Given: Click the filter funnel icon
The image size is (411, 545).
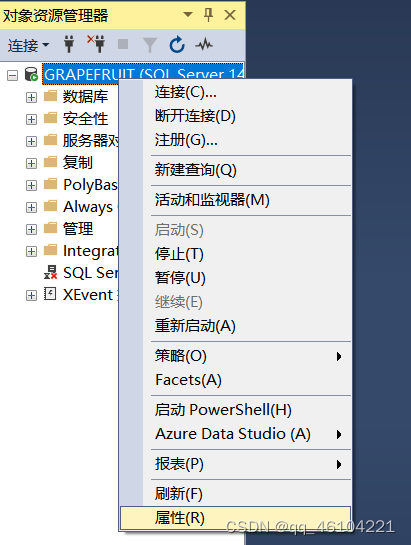Looking at the screenshot, I should (x=150, y=45).
